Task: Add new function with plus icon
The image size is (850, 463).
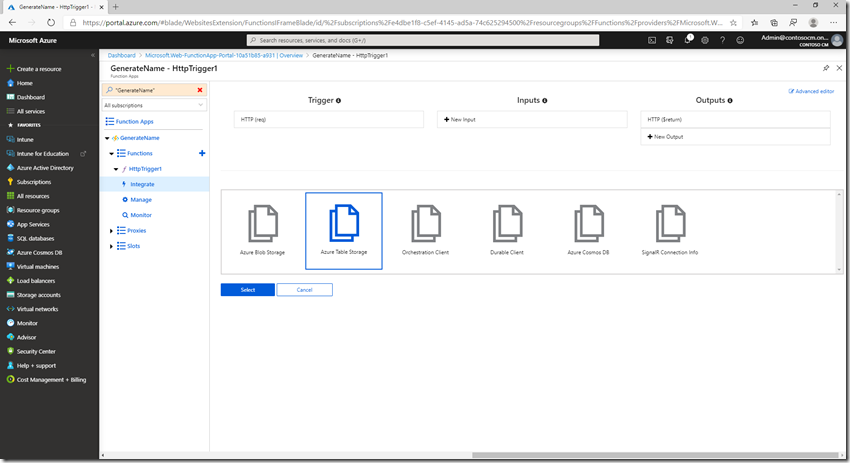Action: point(202,153)
